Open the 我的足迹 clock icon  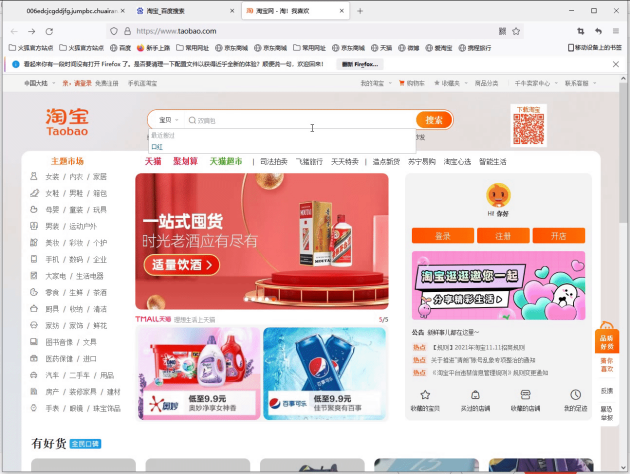(575, 395)
